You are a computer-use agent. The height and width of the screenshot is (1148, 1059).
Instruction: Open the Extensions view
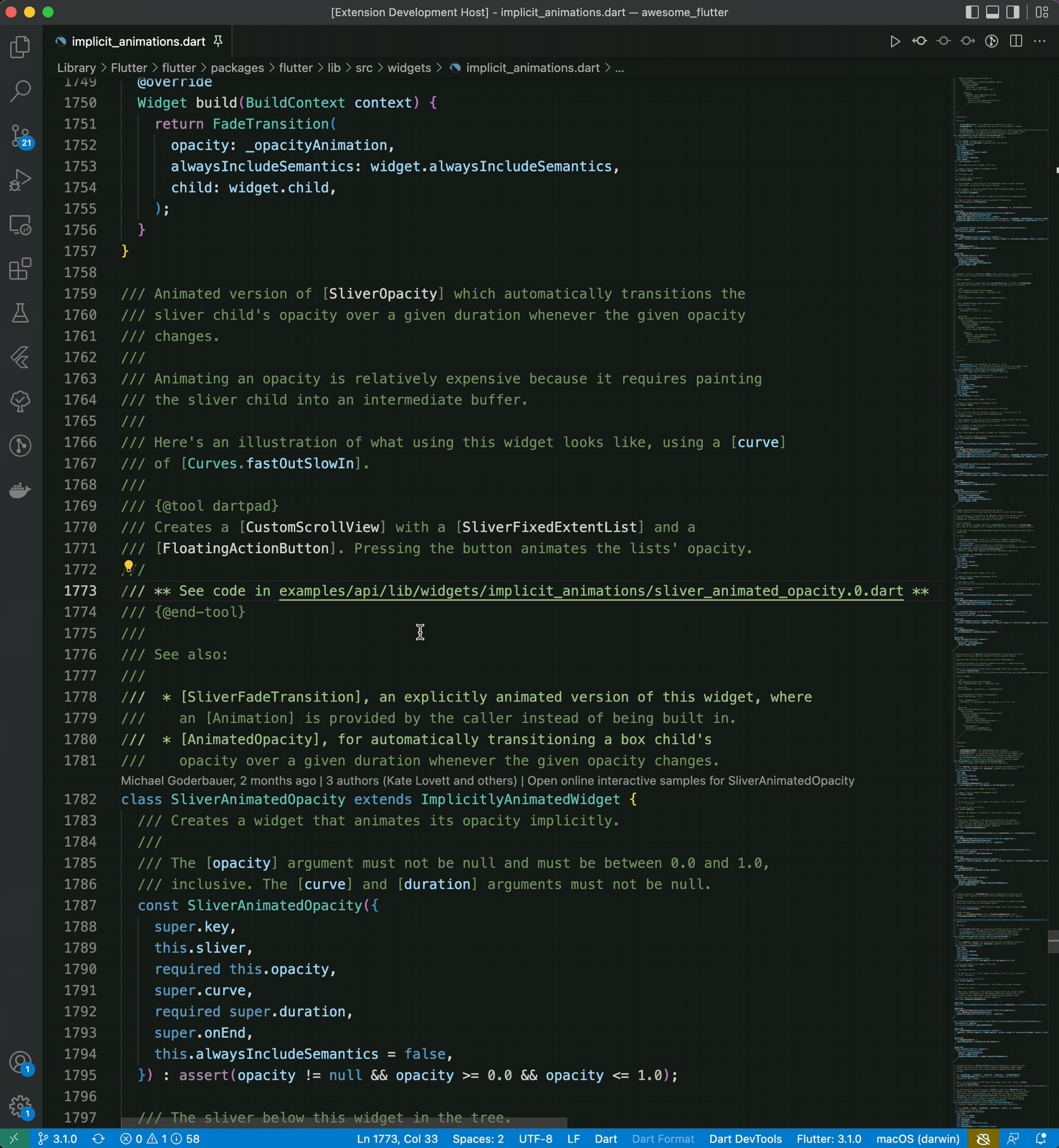click(x=20, y=269)
